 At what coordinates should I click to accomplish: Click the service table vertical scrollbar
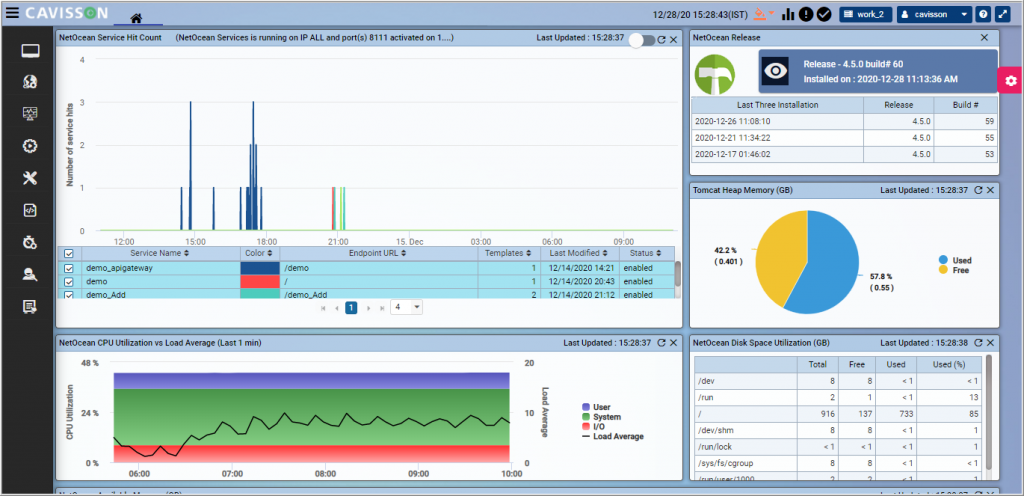(x=678, y=273)
